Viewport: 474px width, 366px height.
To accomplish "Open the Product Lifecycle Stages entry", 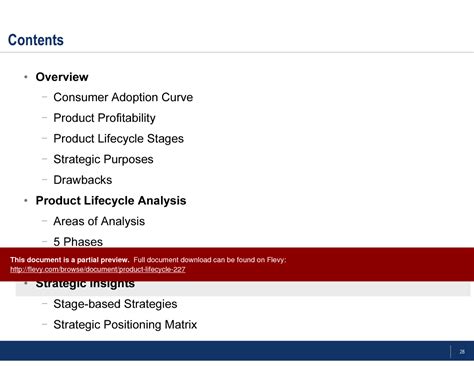I will pos(118,139).
